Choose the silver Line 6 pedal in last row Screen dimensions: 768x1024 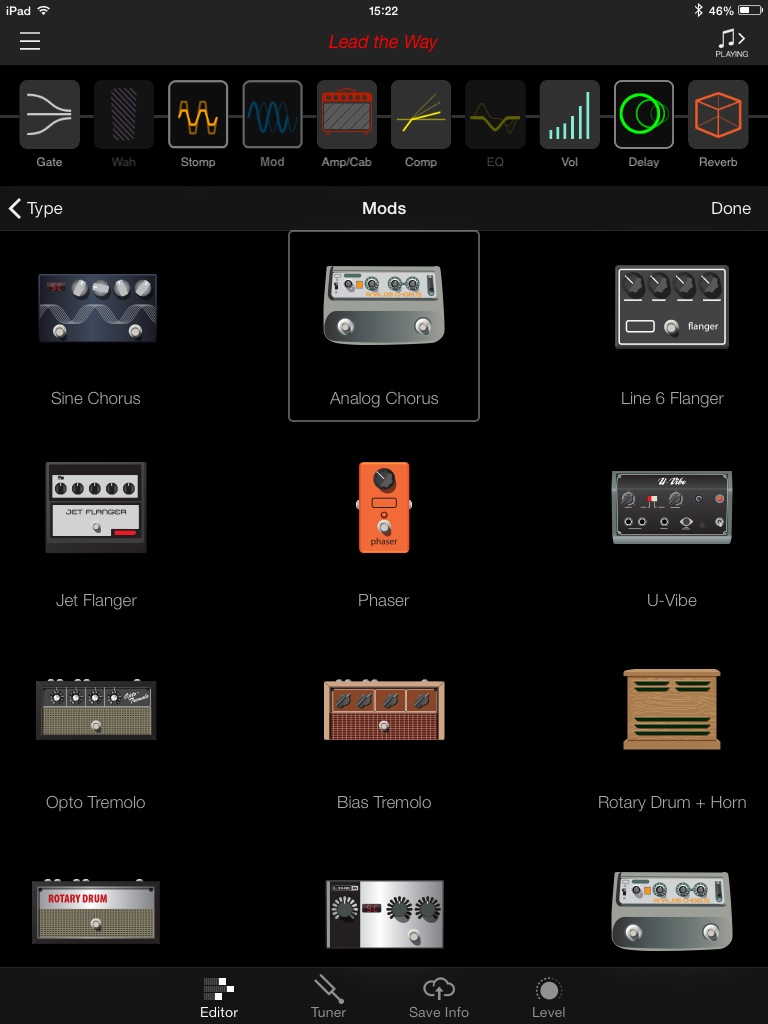[384, 914]
